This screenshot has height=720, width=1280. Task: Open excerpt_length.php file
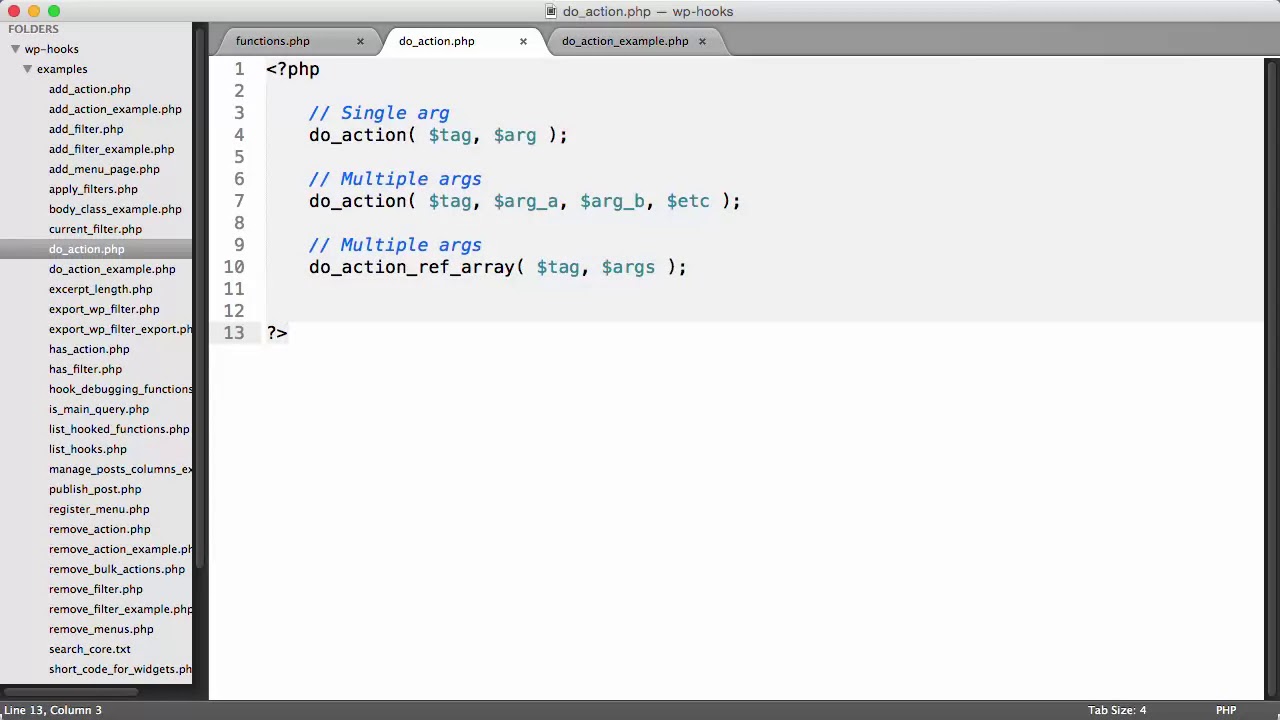101,289
